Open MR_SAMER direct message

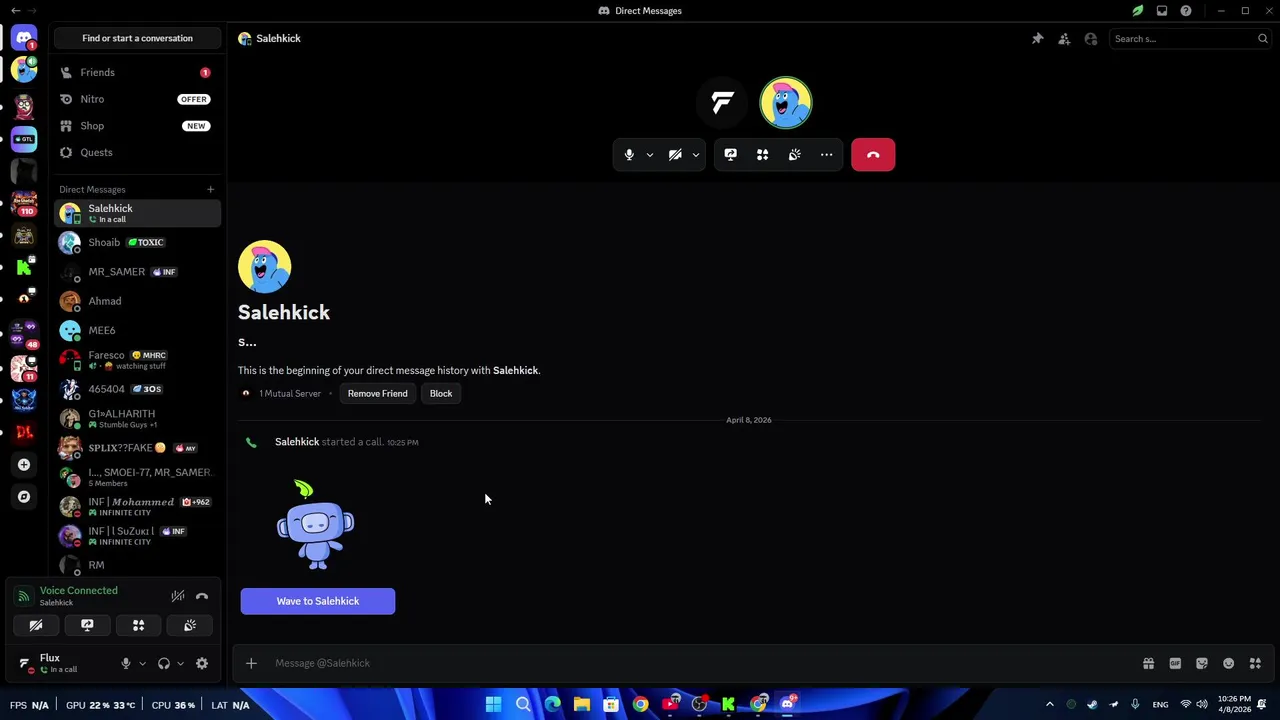[x=138, y=272]
